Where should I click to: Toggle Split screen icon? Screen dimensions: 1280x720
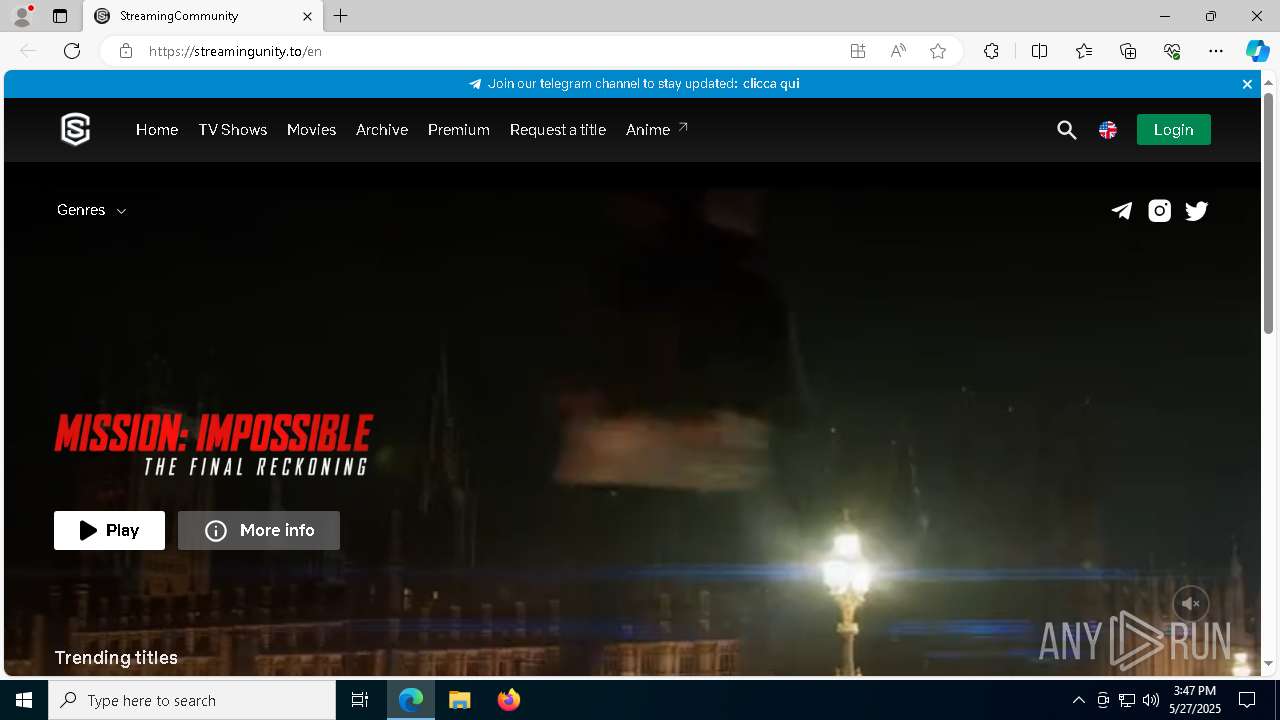point(1039,51)
